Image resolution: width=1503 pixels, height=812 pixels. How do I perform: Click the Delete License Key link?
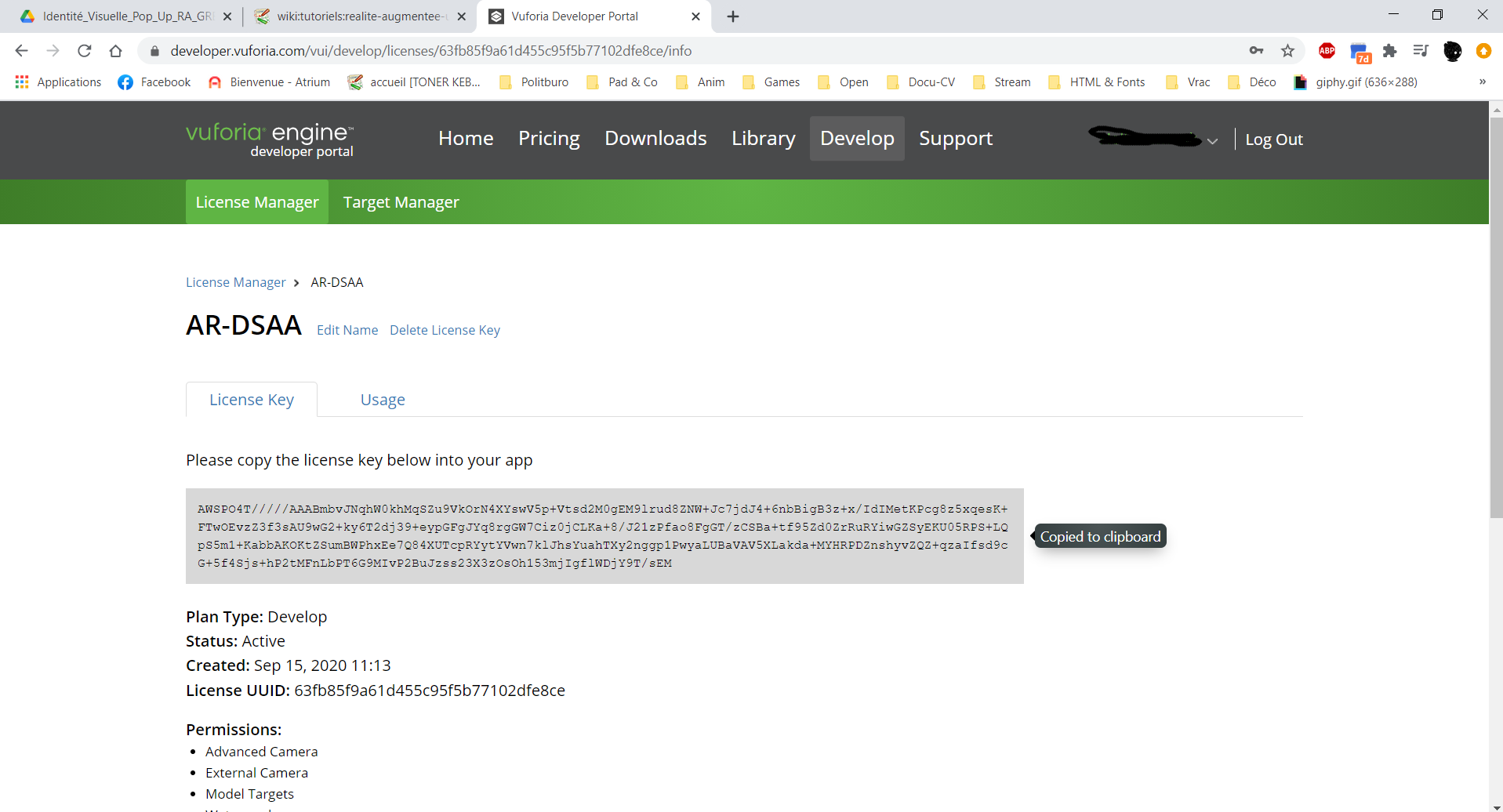click(x=445, y=330)
